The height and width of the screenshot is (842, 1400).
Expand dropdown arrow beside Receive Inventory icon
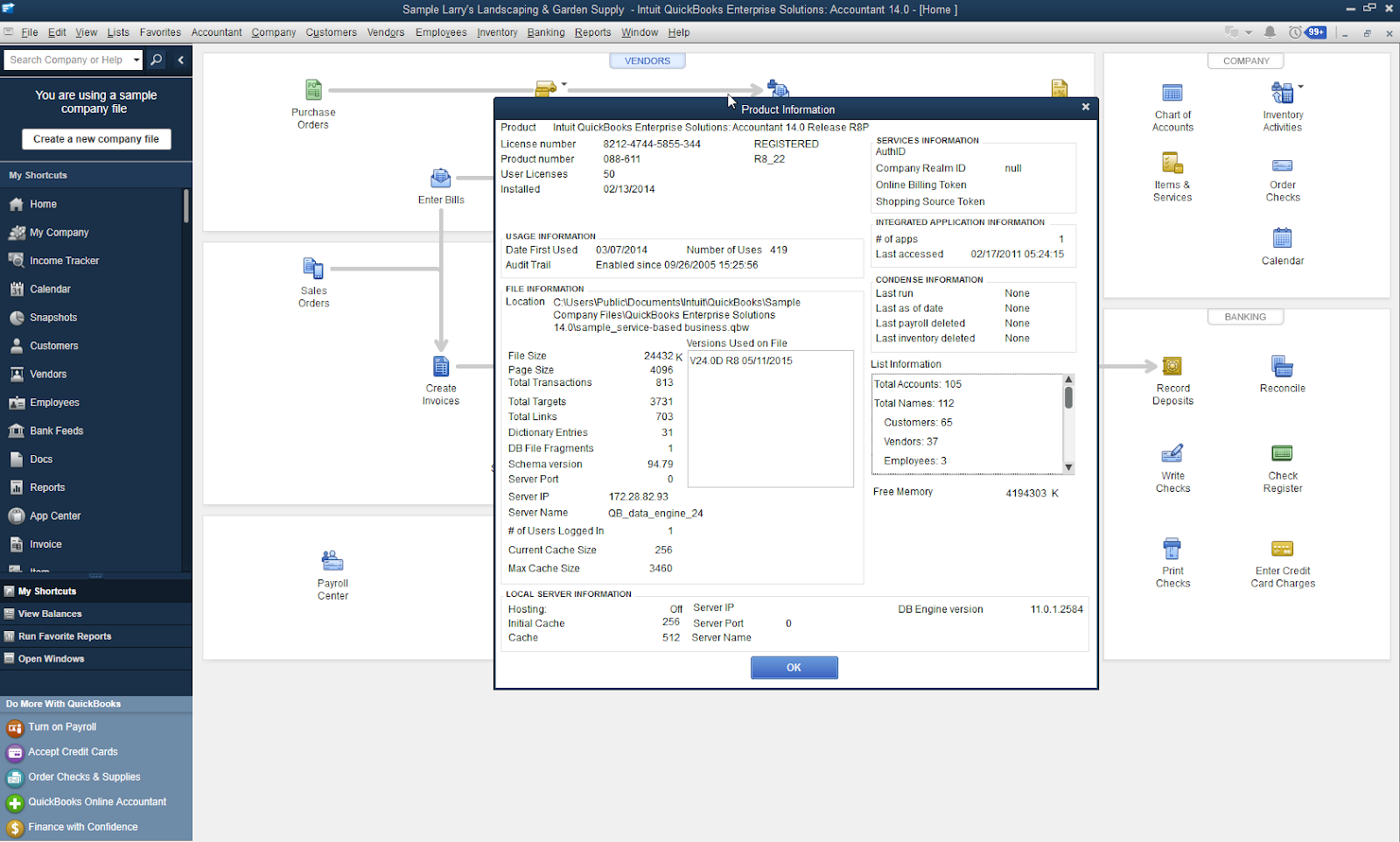click(x=564, y=84)
